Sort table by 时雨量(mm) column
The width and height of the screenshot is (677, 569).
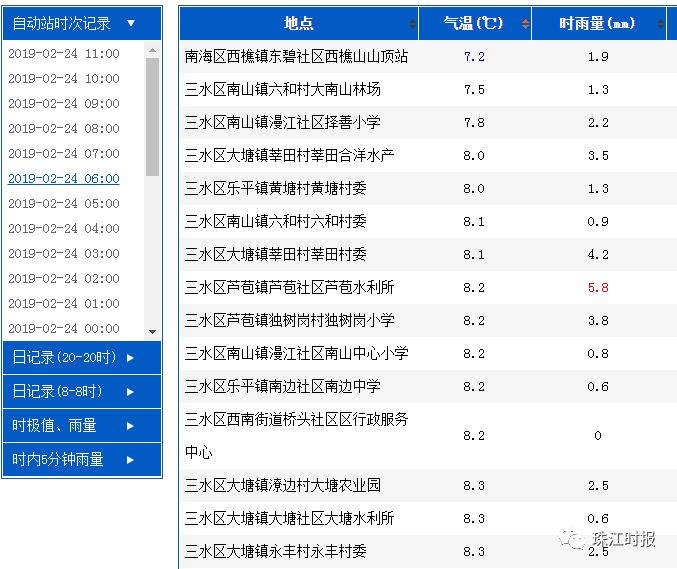(660, 23)
